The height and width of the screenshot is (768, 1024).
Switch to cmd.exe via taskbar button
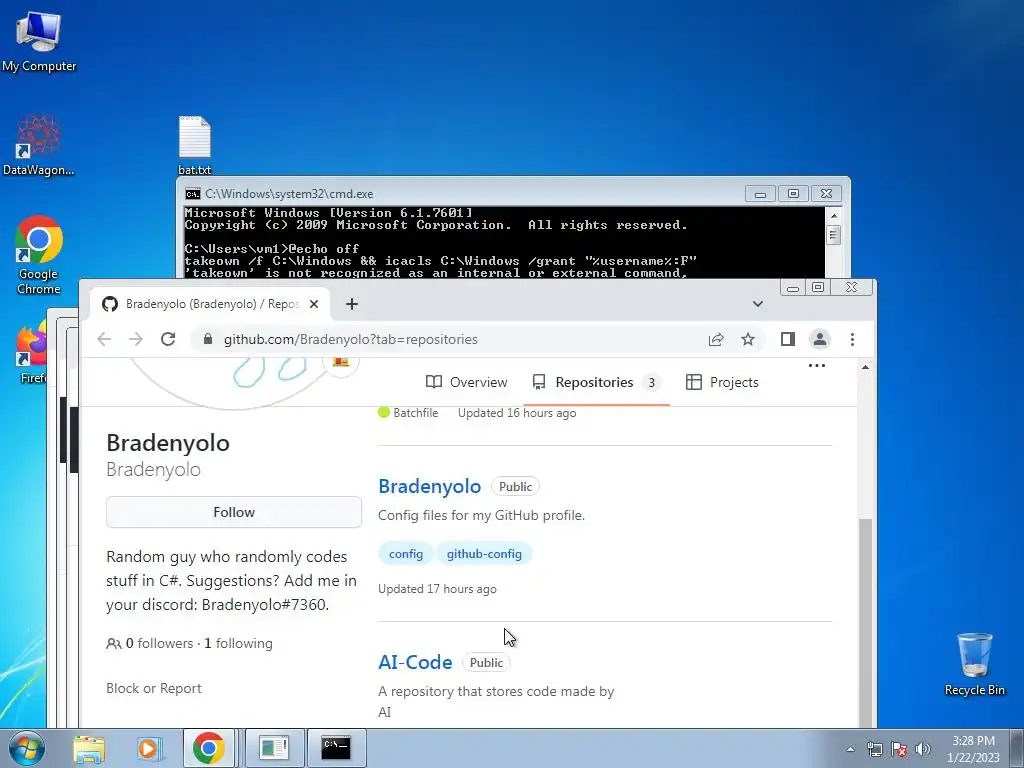[x=336, y=748]
